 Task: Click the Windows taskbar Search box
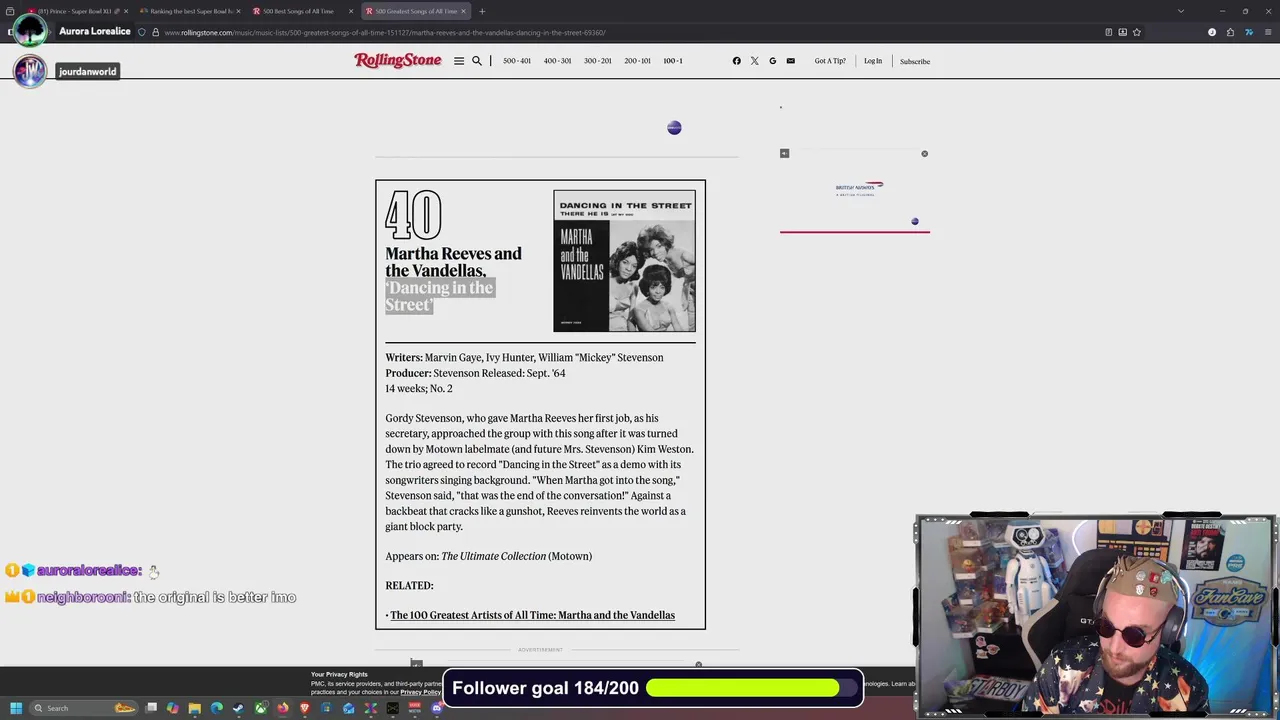point(84,708)
